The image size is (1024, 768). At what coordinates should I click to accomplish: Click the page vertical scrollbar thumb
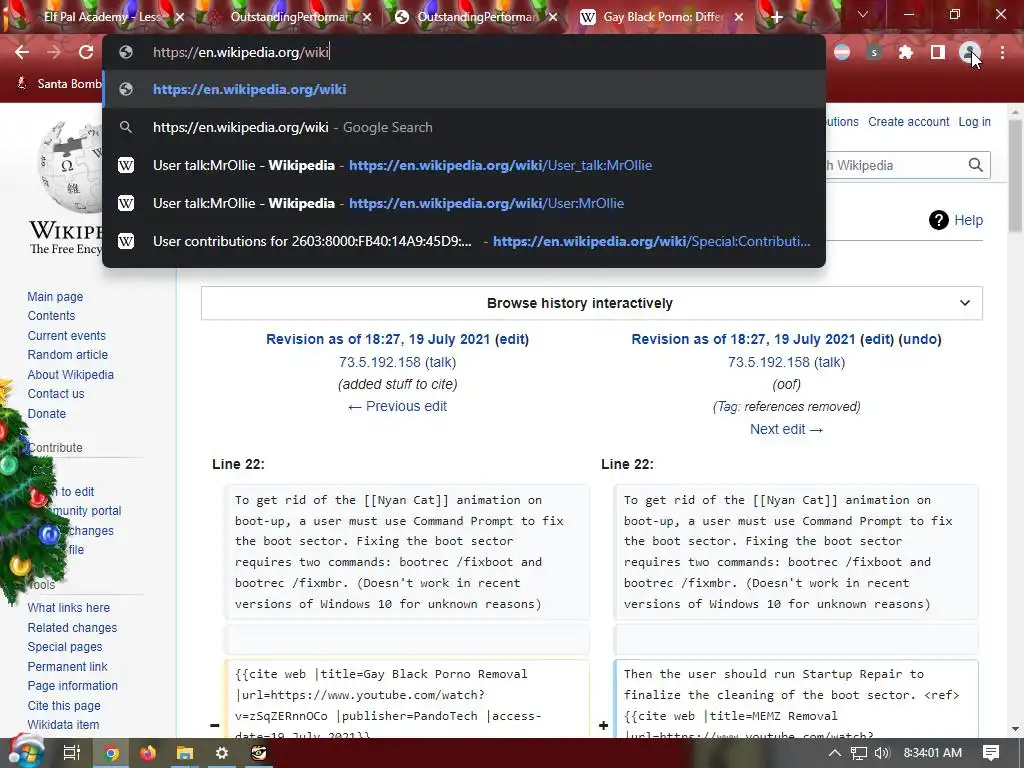click(x=1015, y=176)
